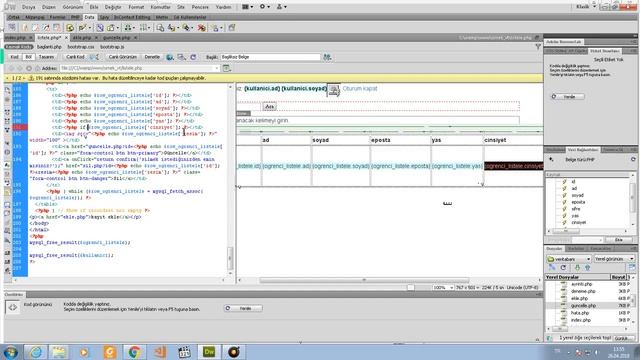Image resolution: width=640 pixels, height=360 pixels.
Task: Open related file bootstrap.js
Action: pos(112,47)
